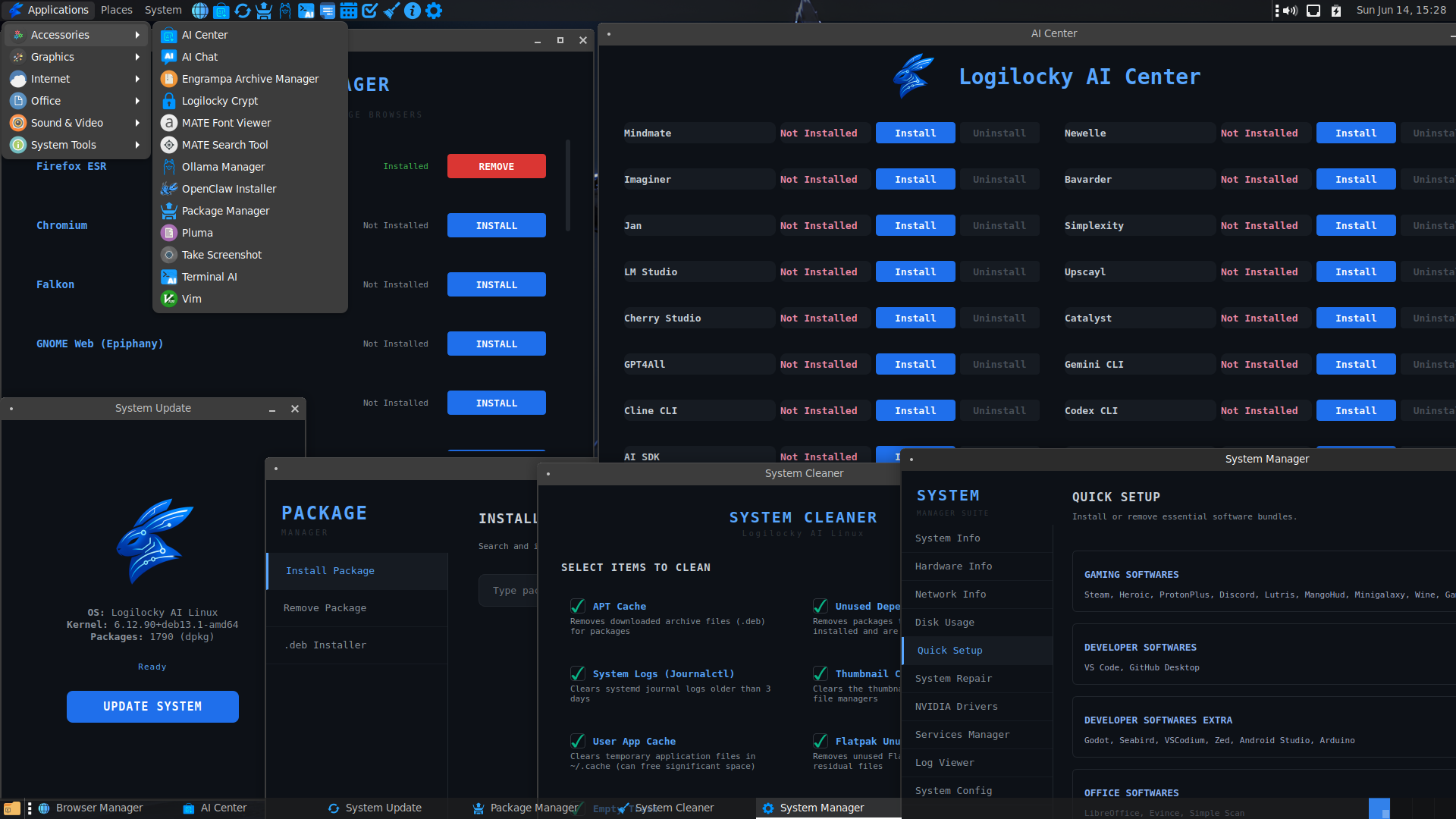1456x819 pixels.
Task: Toggle Thumbnail cache checkbox in System Cleaner
Action: click(821, 673)
